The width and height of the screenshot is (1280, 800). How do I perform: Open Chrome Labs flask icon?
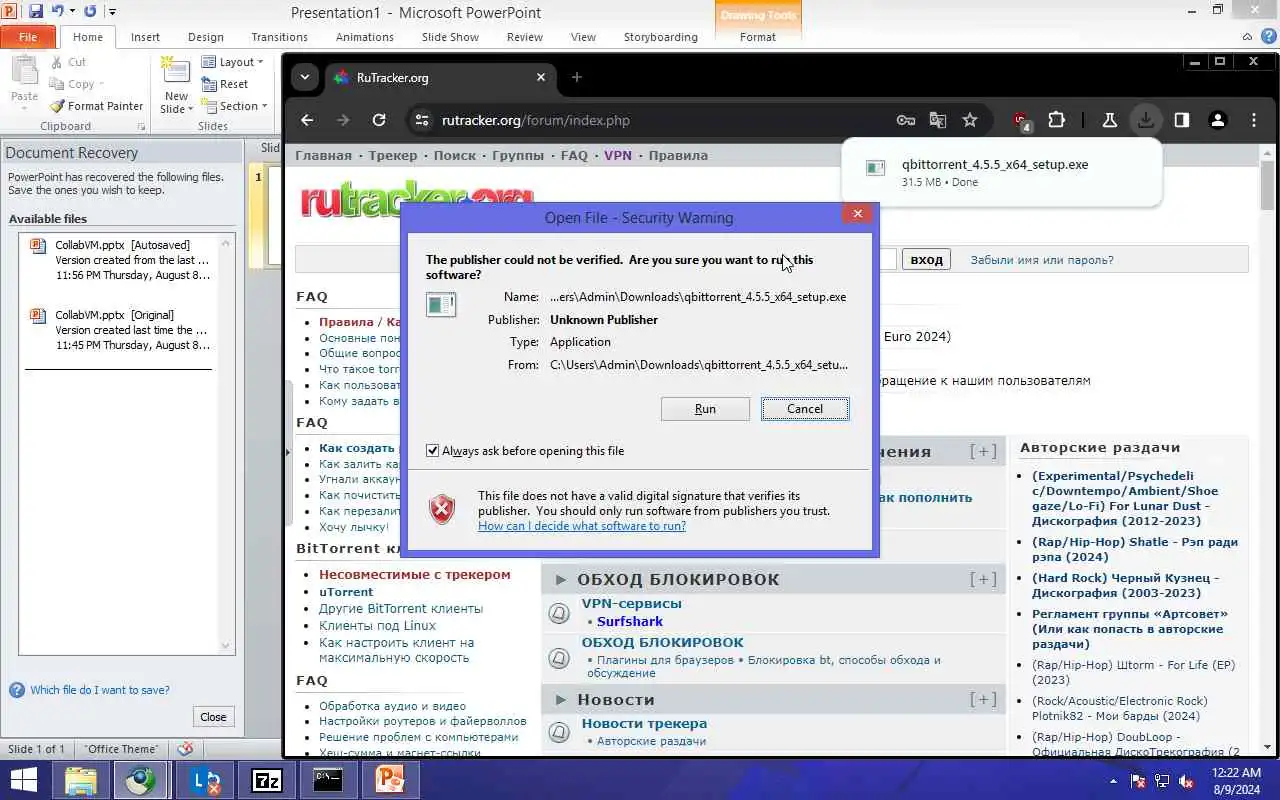1109,120
